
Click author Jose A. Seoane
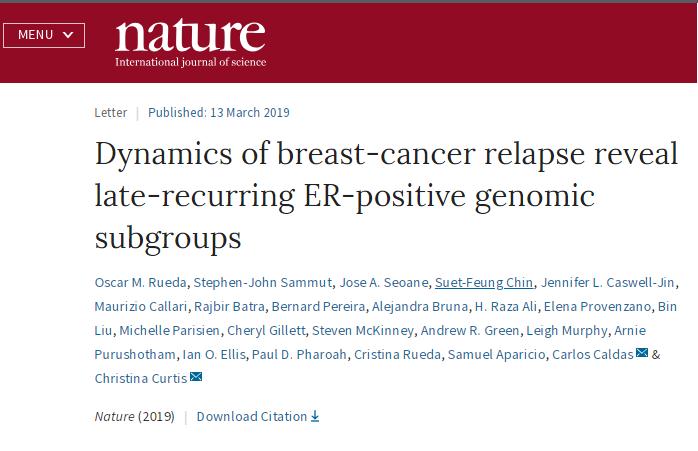(384, 282)
